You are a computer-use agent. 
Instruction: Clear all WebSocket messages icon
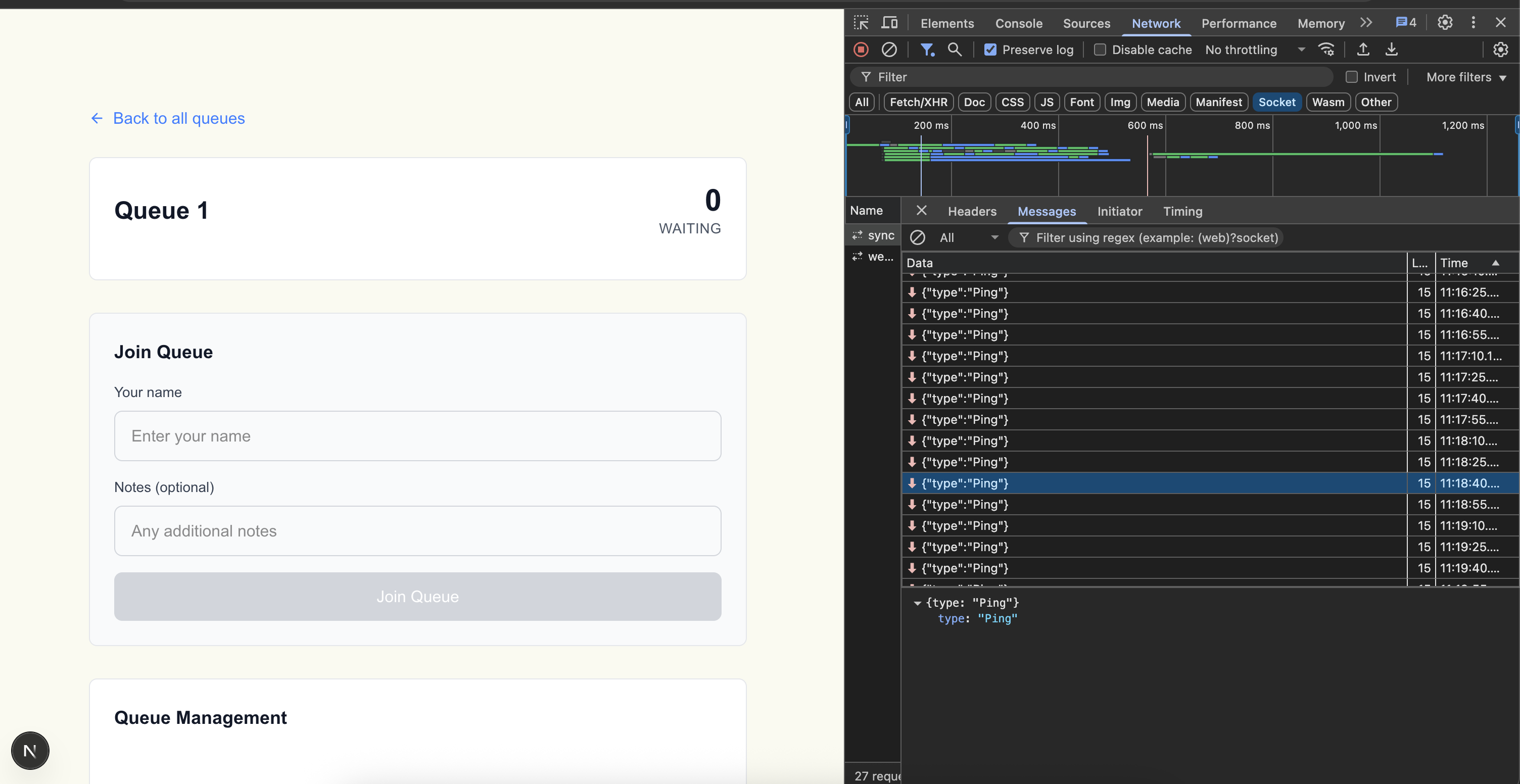[918, 238]
